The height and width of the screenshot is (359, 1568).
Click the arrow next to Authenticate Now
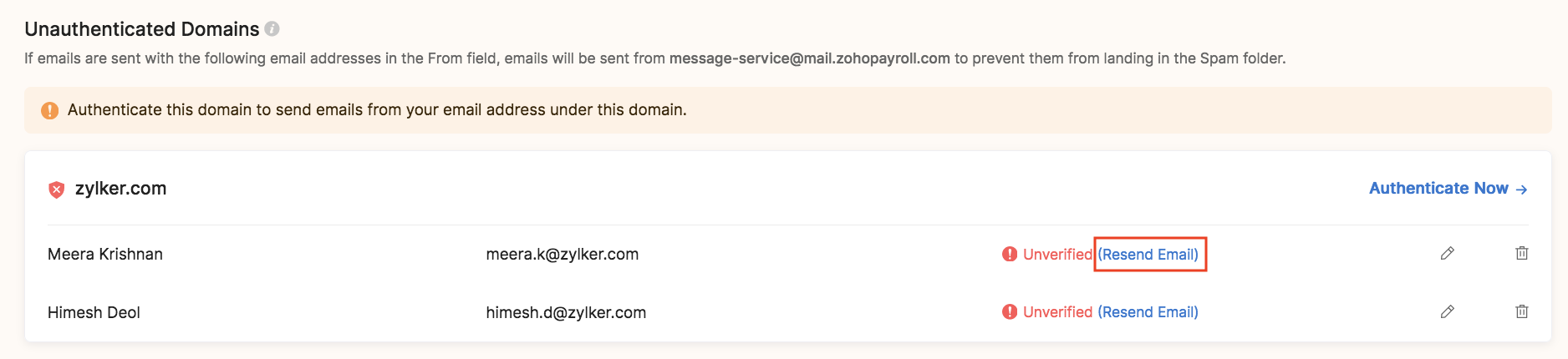tap(1522, 190)
